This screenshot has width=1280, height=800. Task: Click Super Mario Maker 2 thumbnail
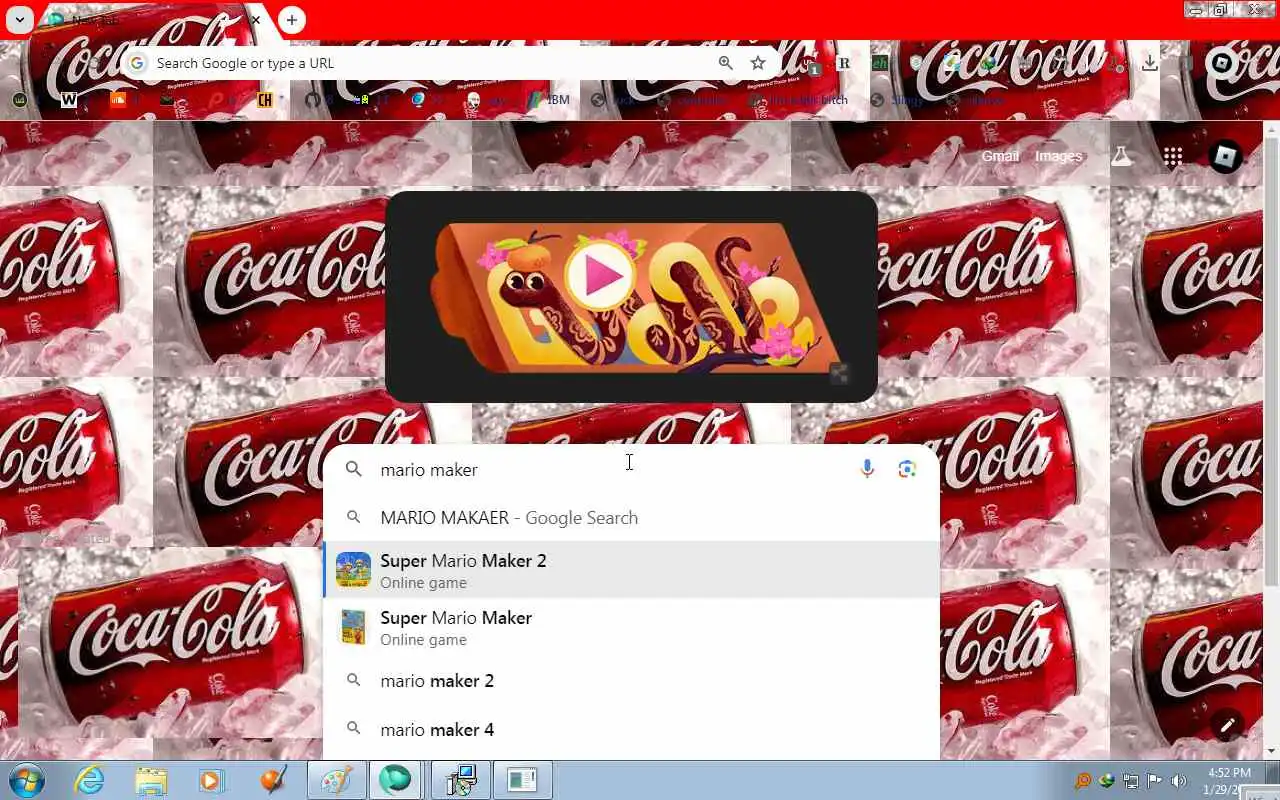click(353, 570)
